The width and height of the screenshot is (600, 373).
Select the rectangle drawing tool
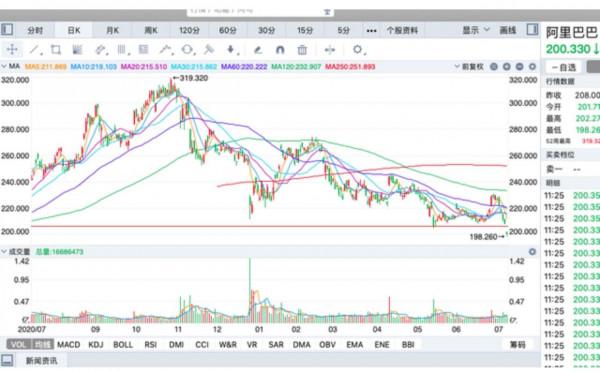pos(56,50)
